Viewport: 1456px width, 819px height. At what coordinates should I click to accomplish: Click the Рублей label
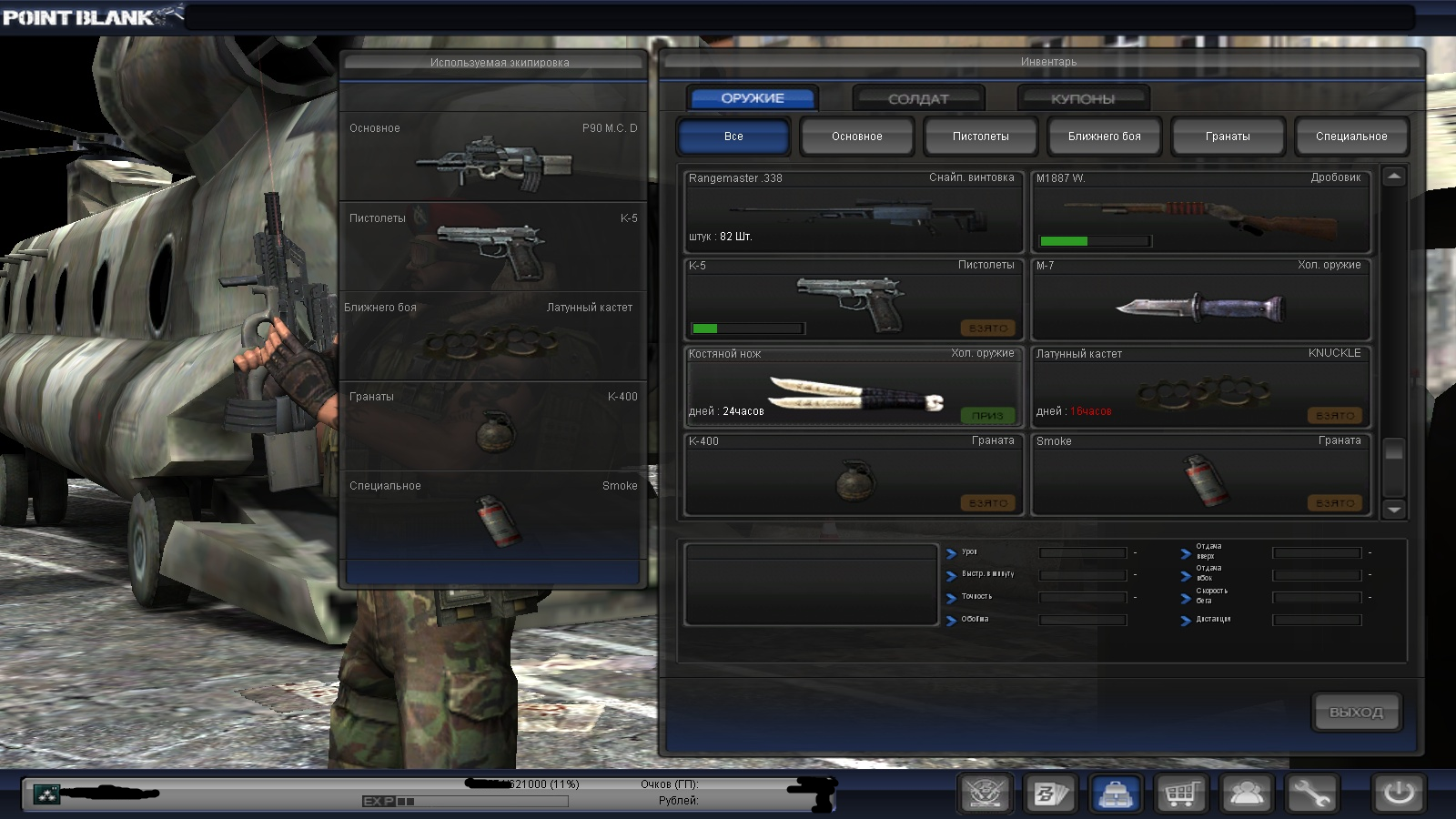[679, 801]
